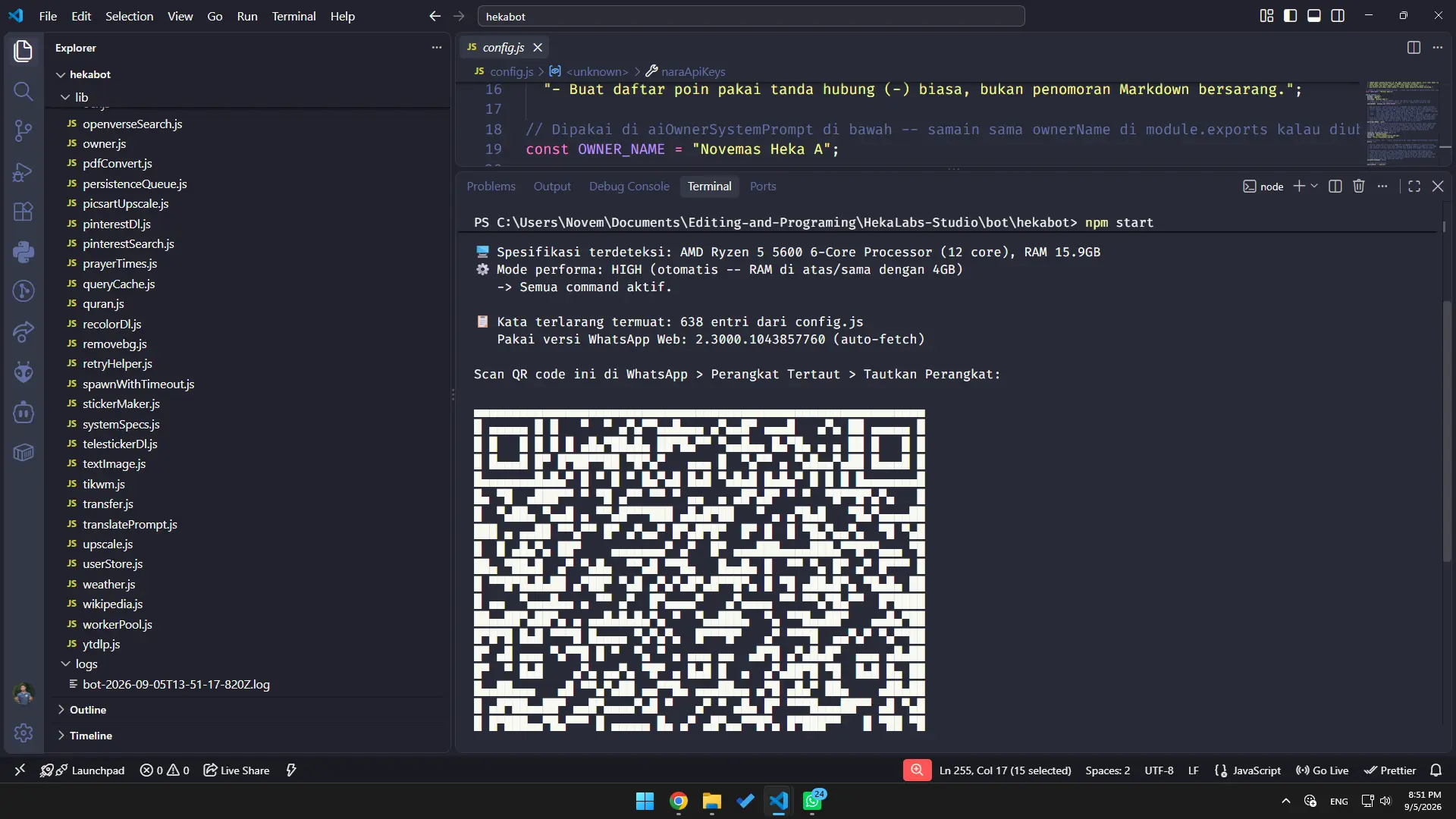The width and height of the screenshot is (1456, 819).
Task: Go back in navigation history
Action: pos(435,16)
